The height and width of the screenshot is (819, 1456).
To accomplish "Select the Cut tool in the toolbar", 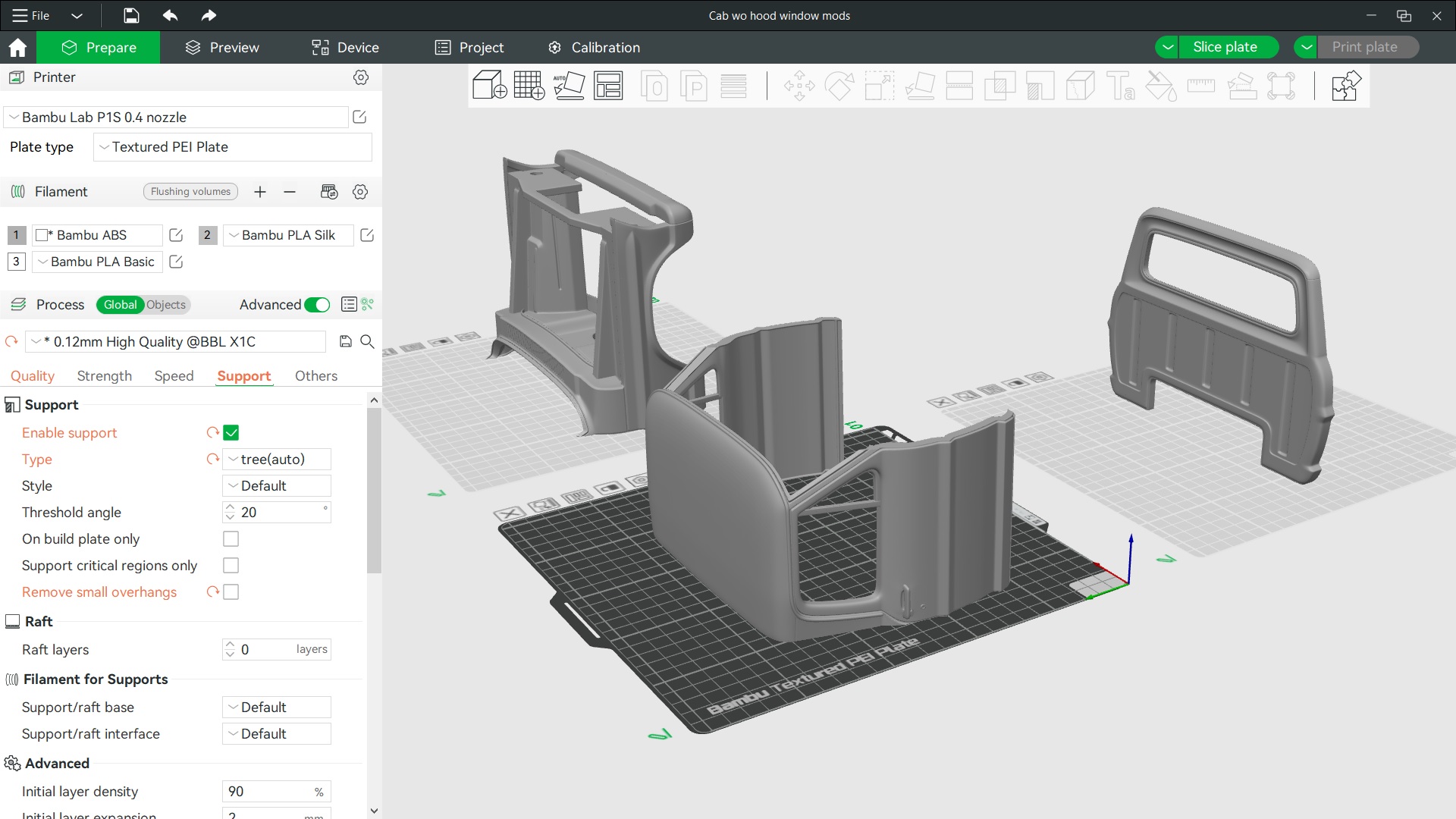I will 959,86.
